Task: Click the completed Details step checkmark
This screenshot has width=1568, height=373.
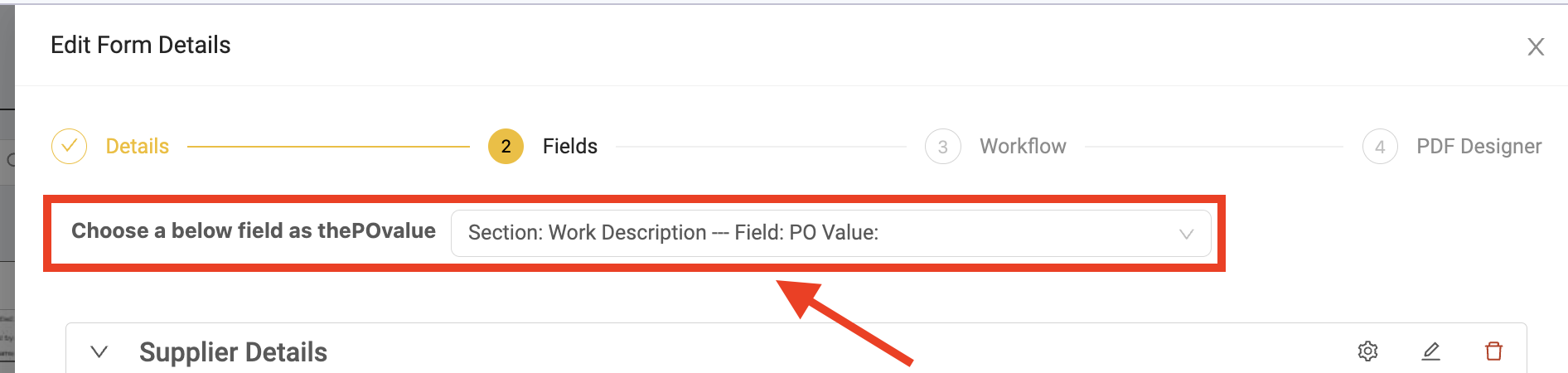Action: (x=69, y=147)
